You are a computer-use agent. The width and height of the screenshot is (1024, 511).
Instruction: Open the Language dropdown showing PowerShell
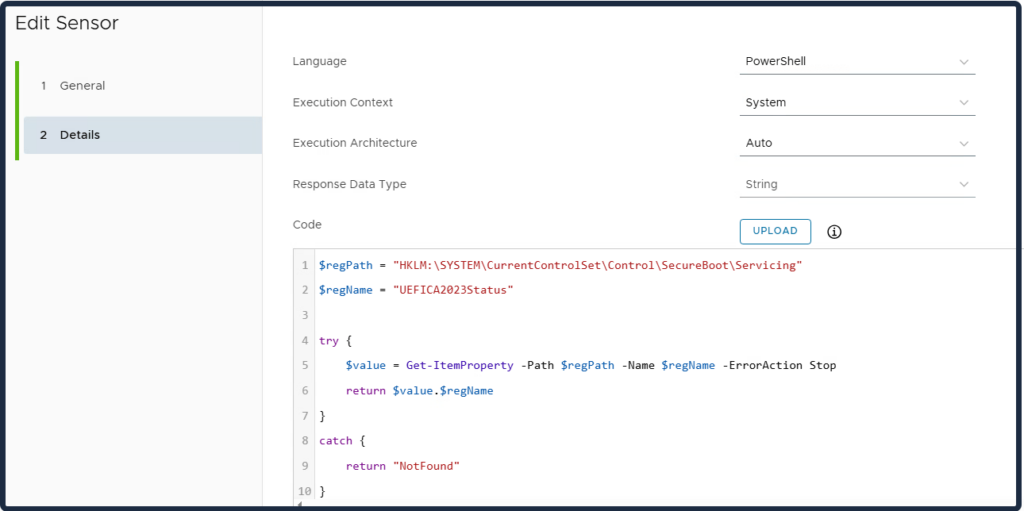click(857, 62)
